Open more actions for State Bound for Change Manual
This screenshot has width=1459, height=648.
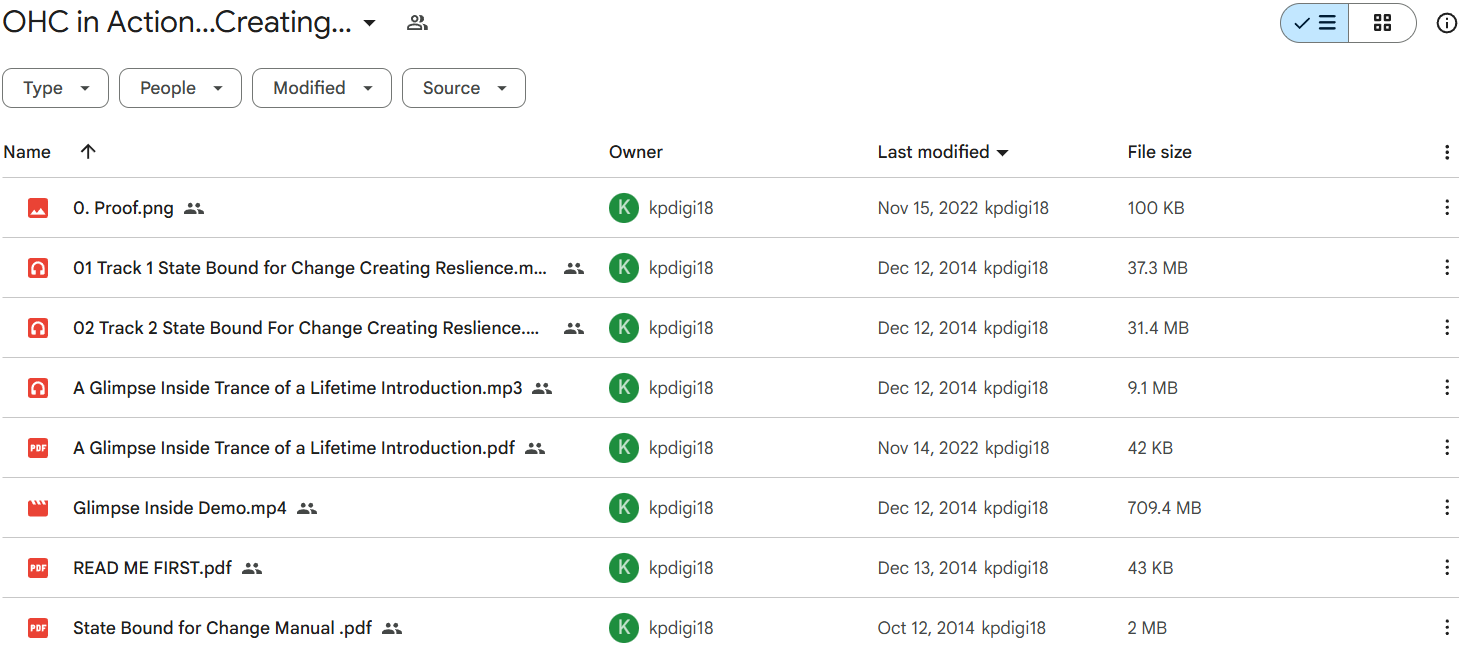(1446, 628)
